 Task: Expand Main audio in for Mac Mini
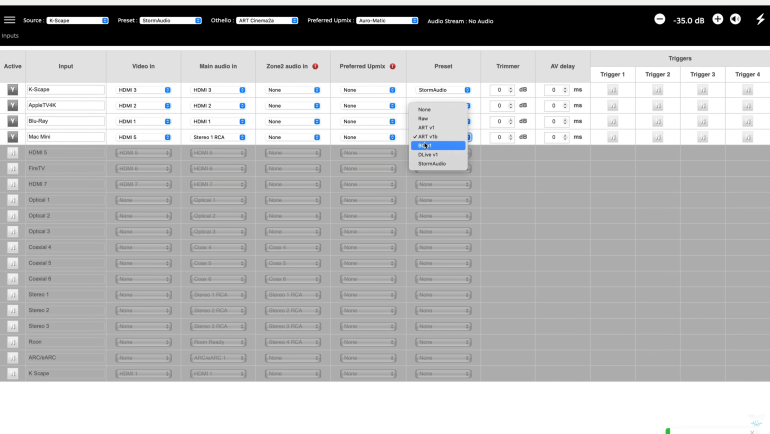219,137
